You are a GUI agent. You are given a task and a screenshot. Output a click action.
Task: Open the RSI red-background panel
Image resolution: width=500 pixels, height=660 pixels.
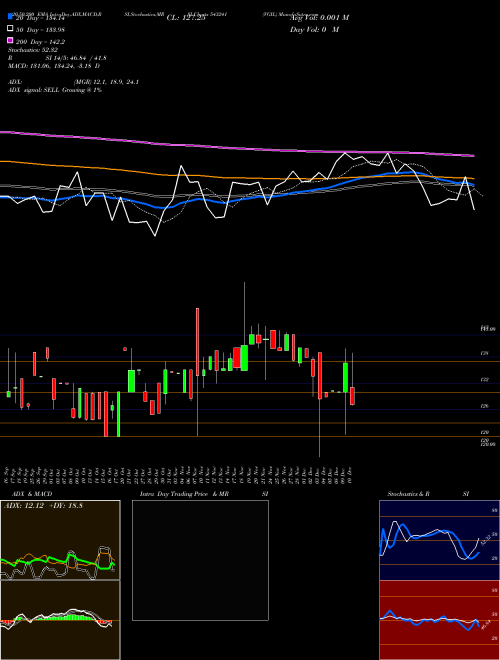click(x=439, y=620)
